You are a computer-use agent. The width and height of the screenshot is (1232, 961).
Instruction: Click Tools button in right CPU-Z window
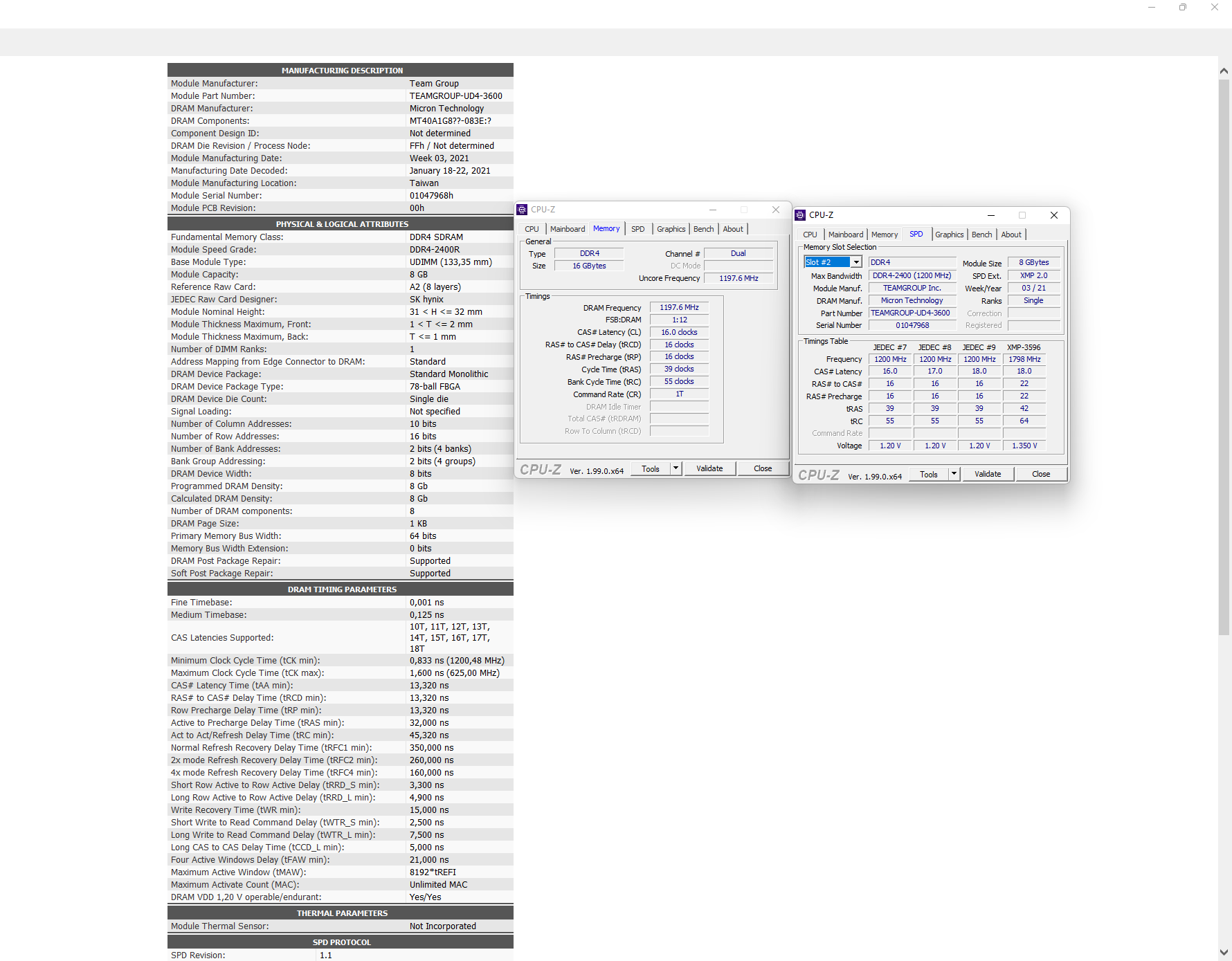[x=929, y=474]
